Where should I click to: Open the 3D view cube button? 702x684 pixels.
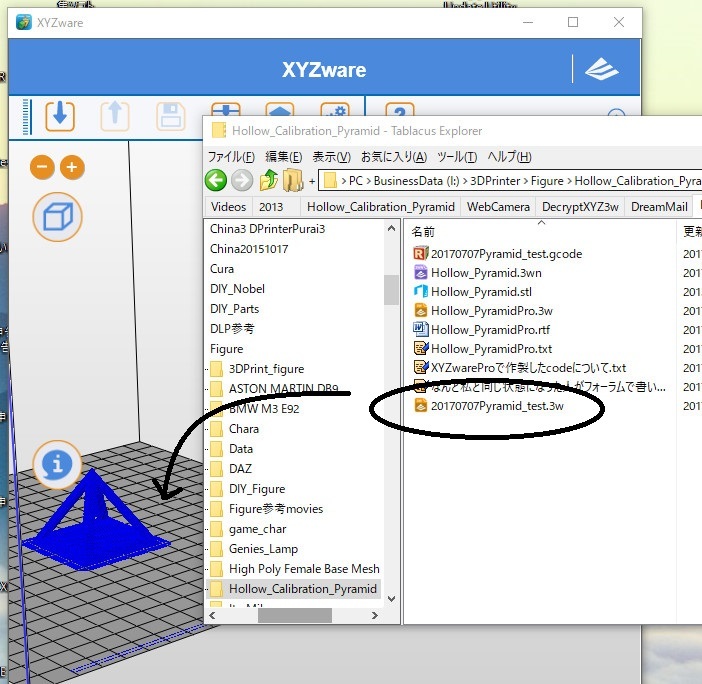coord(57,217)
